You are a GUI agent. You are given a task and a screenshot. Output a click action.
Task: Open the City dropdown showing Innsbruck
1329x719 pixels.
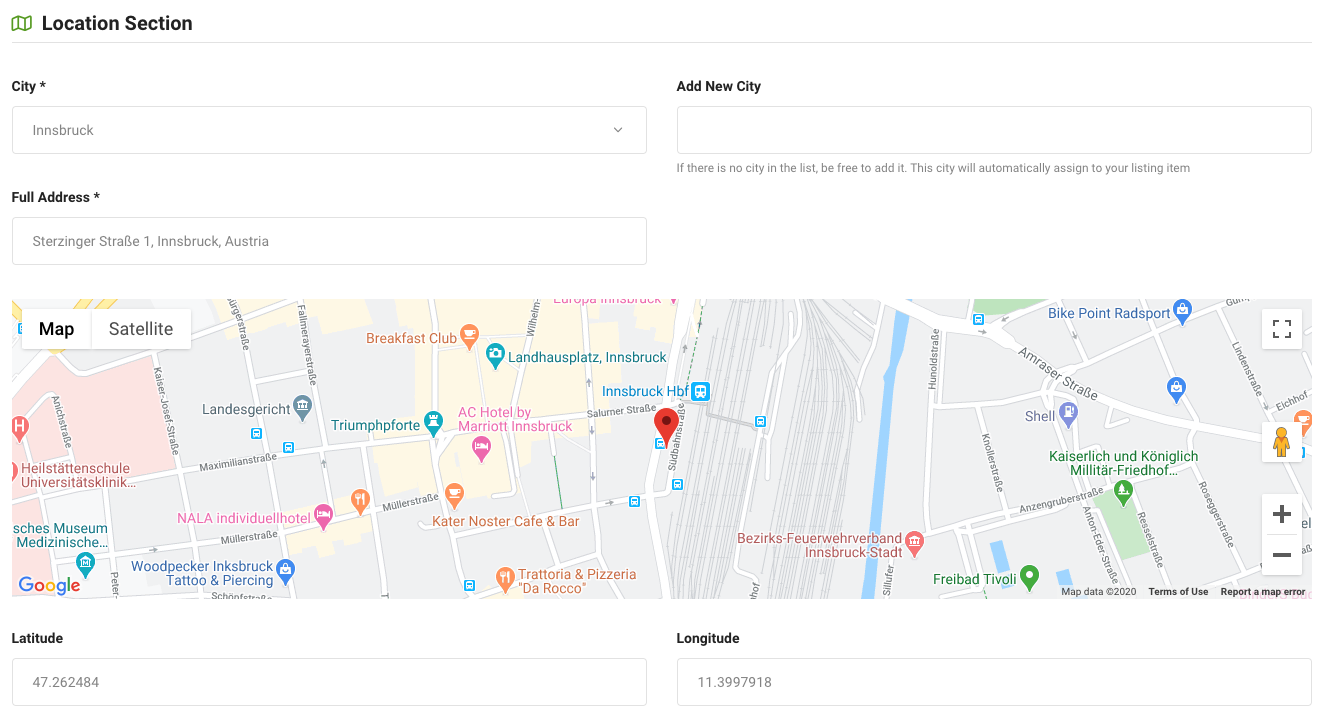pyautogui.click(x=329, y=130)
